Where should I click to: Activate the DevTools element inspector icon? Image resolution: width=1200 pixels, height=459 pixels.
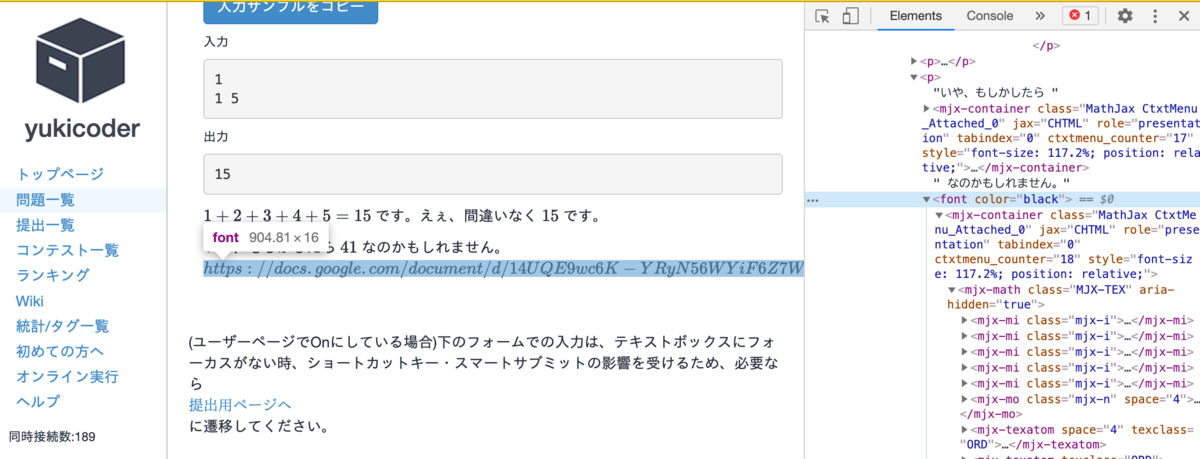click(x=823, y=16)
